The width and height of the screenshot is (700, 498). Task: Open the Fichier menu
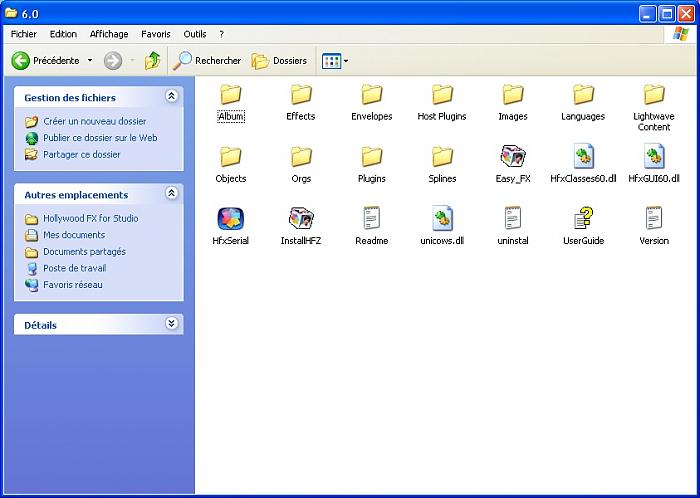24,34
